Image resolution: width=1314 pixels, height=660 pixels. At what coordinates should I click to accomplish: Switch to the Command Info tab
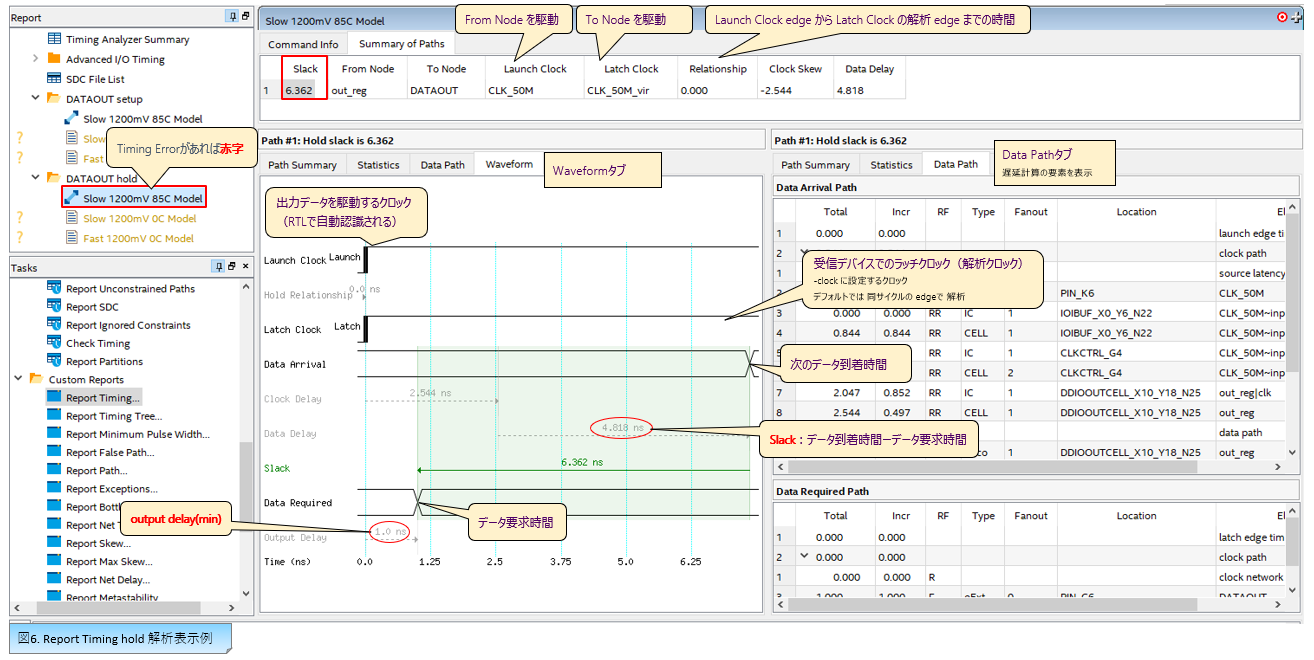click(x=303, y=44)
